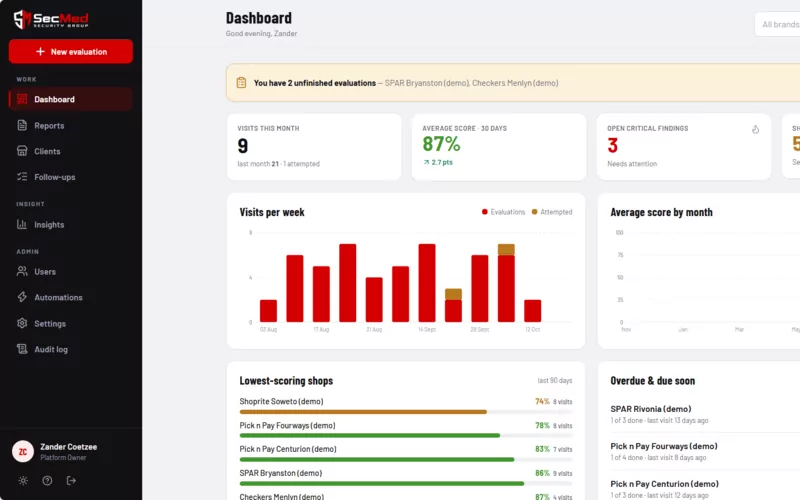The height and width of the screenshot is (500, 800).
Task: Click the Users people icon
Action: pos(22,271)
